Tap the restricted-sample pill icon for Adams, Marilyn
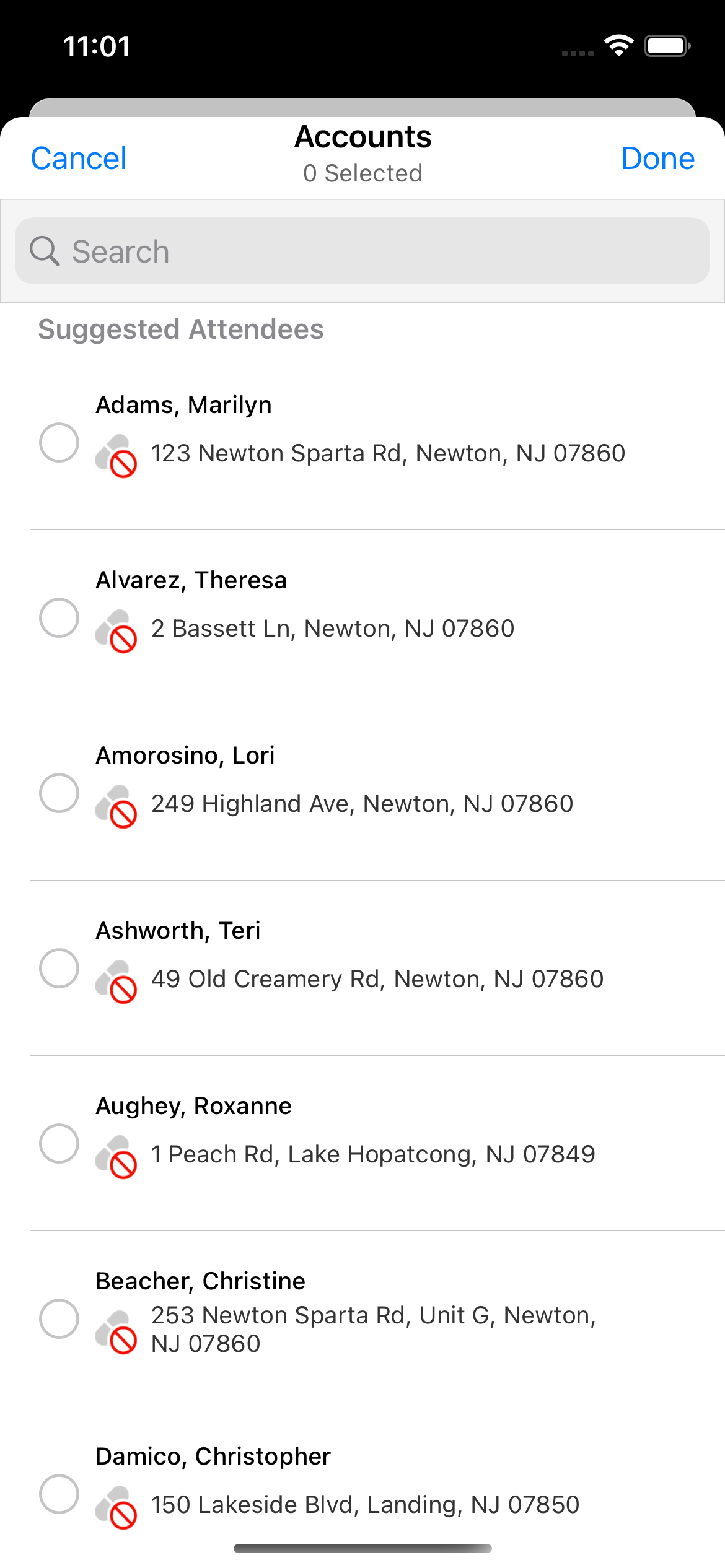Image resolution: width=725 pixels, height=1568 pixels. (116, 455)
